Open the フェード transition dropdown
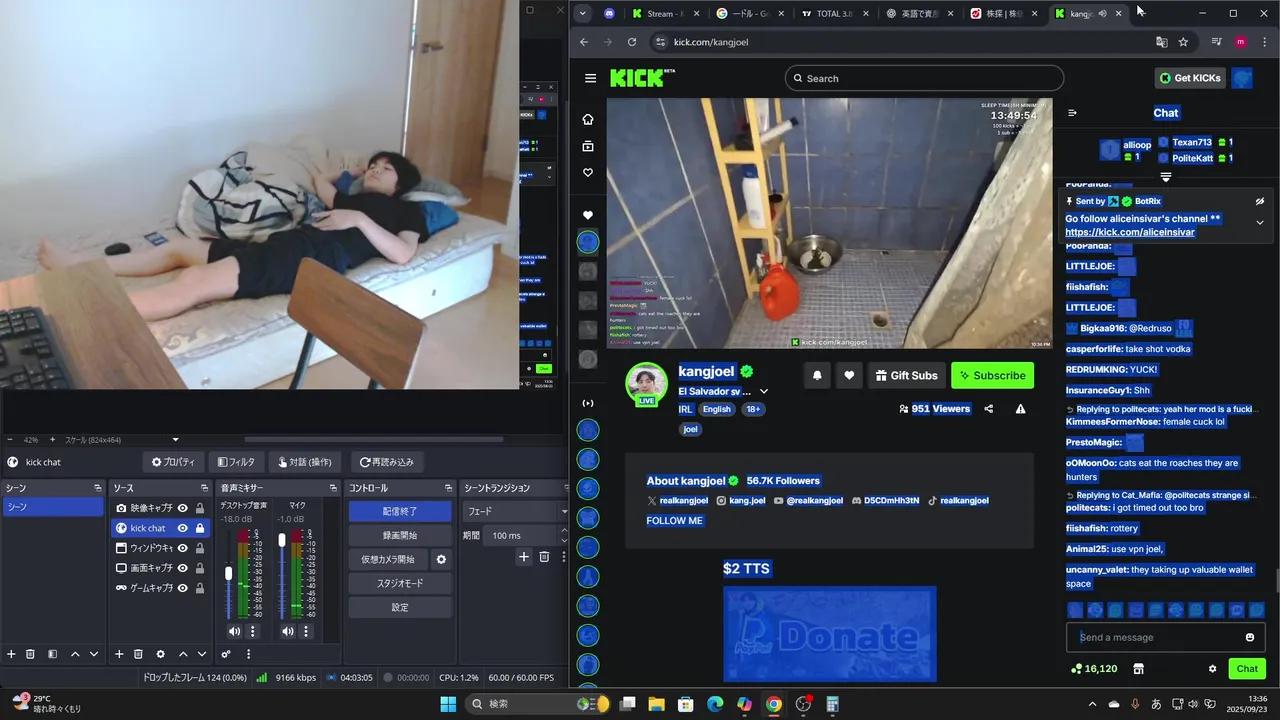 516,511
